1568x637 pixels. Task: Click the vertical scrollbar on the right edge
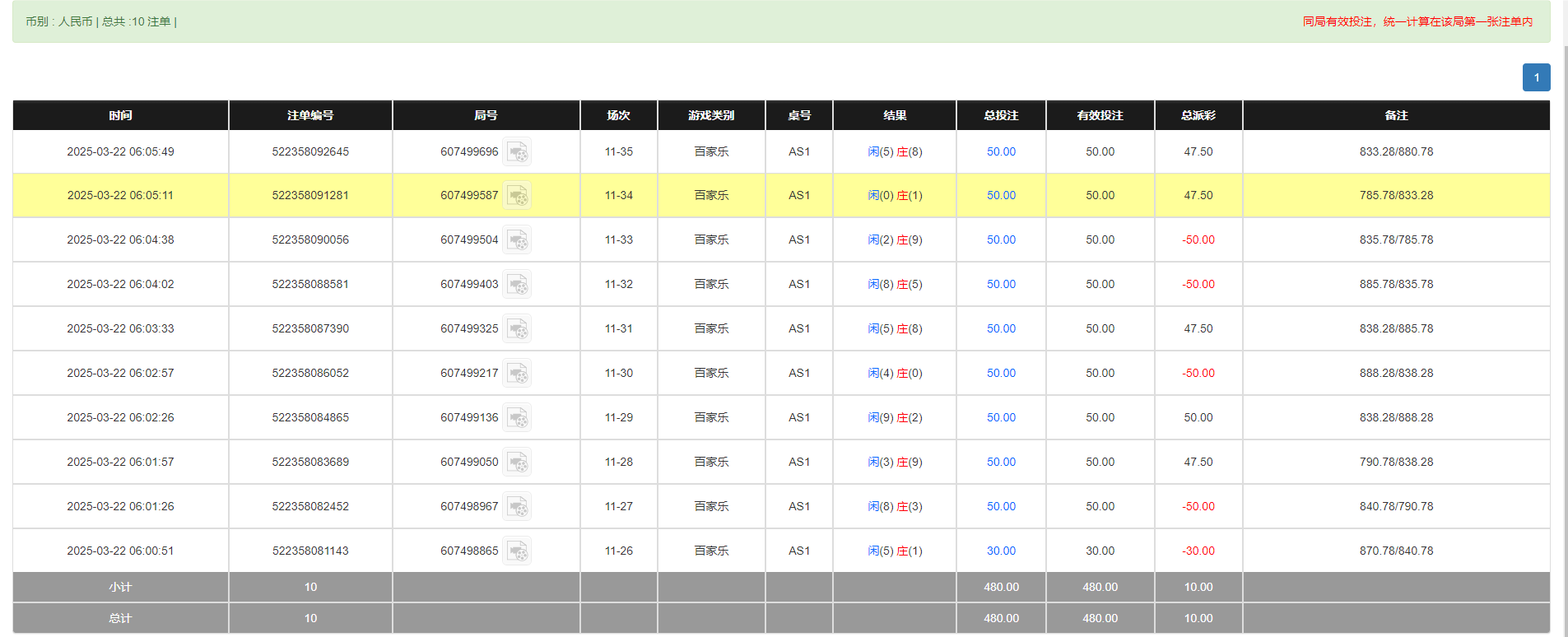1564,329
